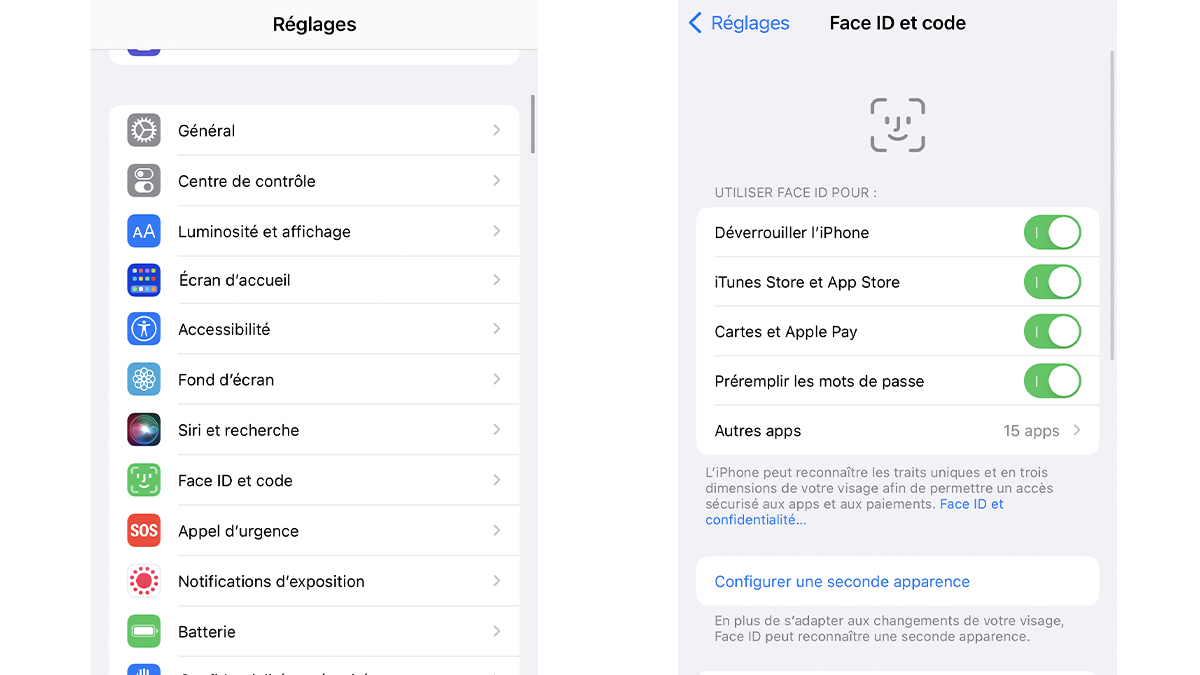
Task: Tap the iTunes Store et App Store label
Action: (807, 282)
